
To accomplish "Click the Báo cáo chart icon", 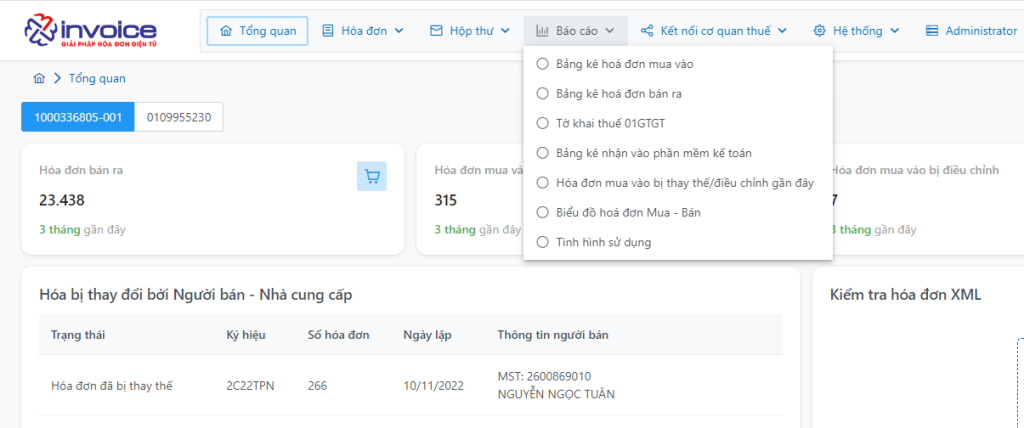I will coord(542,31).
